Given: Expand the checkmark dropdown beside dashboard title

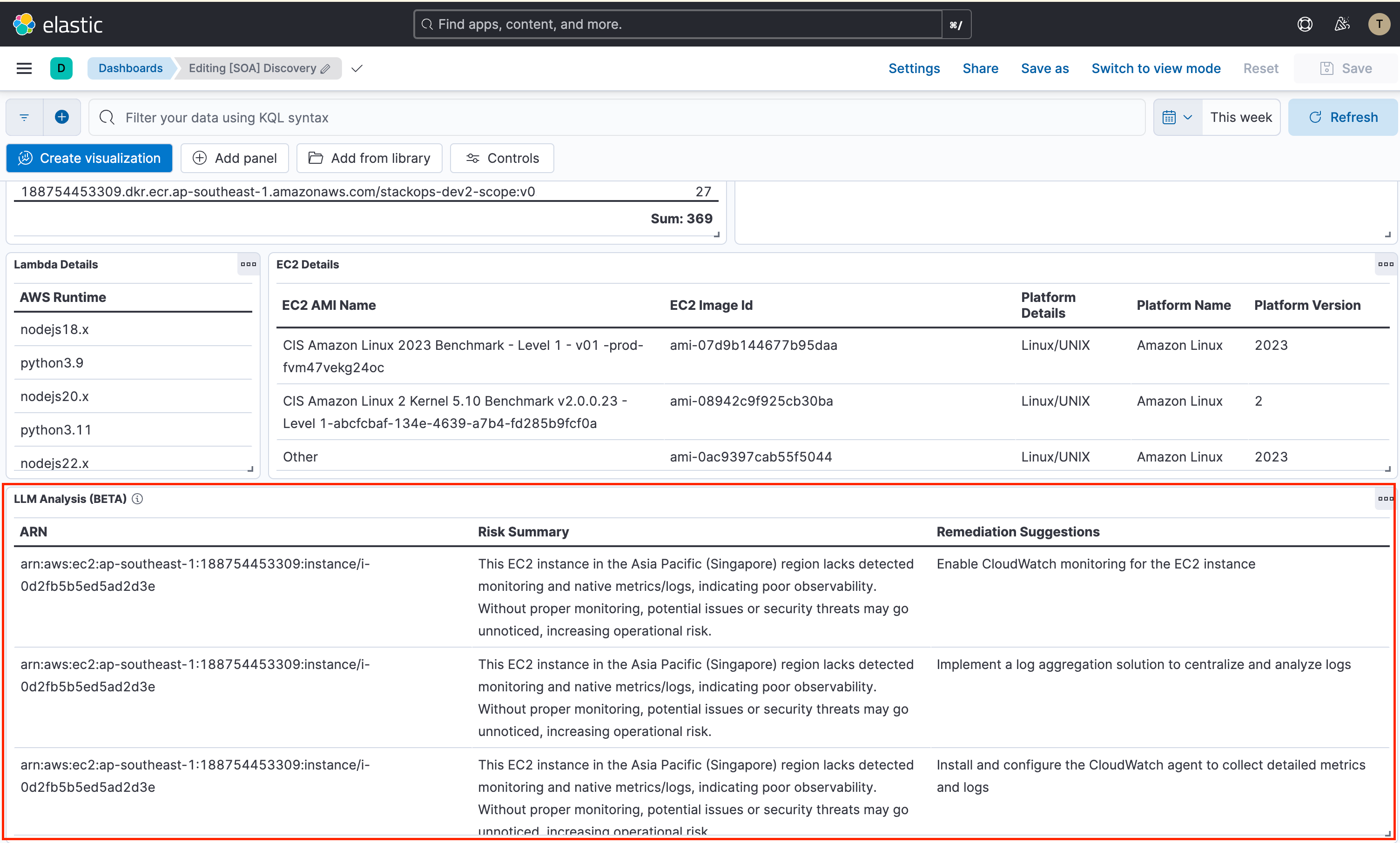Looking at the screenshot, I should coord(357,68).
